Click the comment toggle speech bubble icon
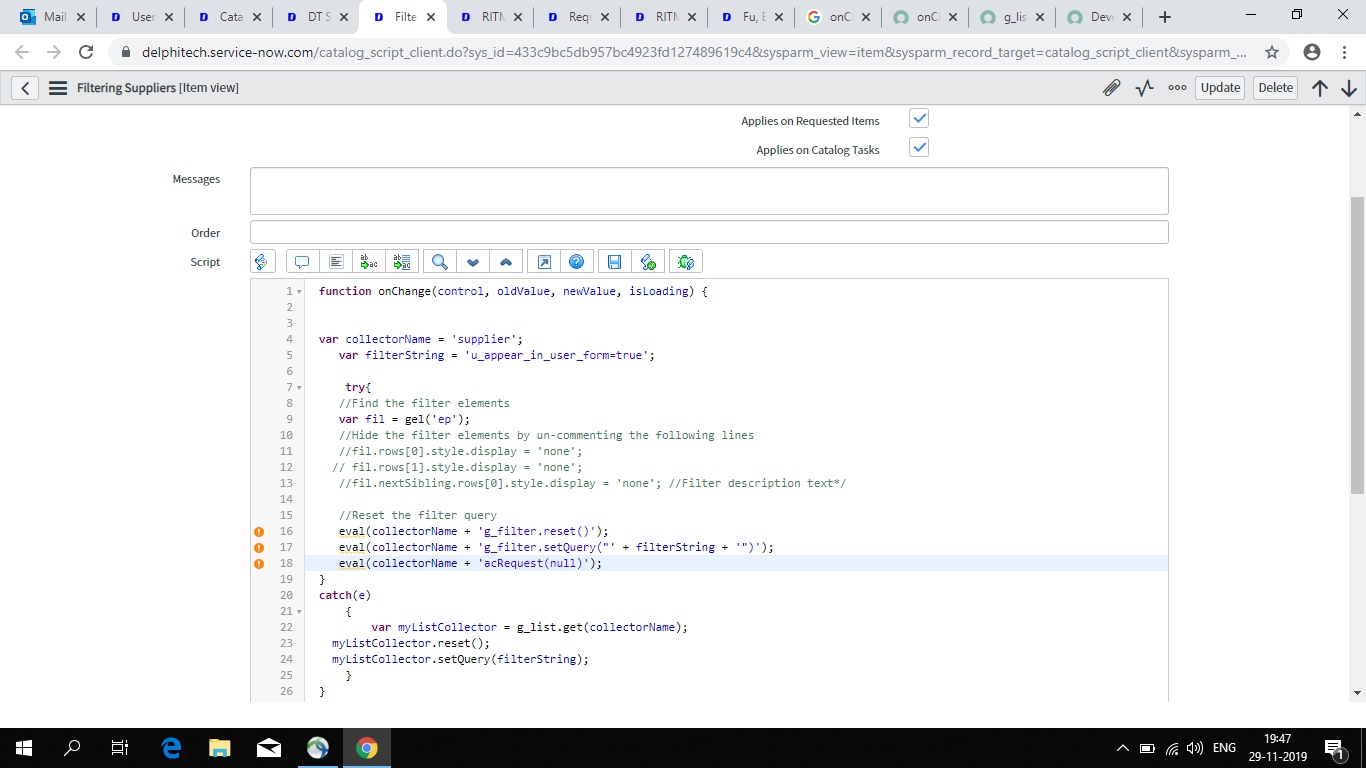The width and height of the screenshot is (1366, 768). (302, 262)
